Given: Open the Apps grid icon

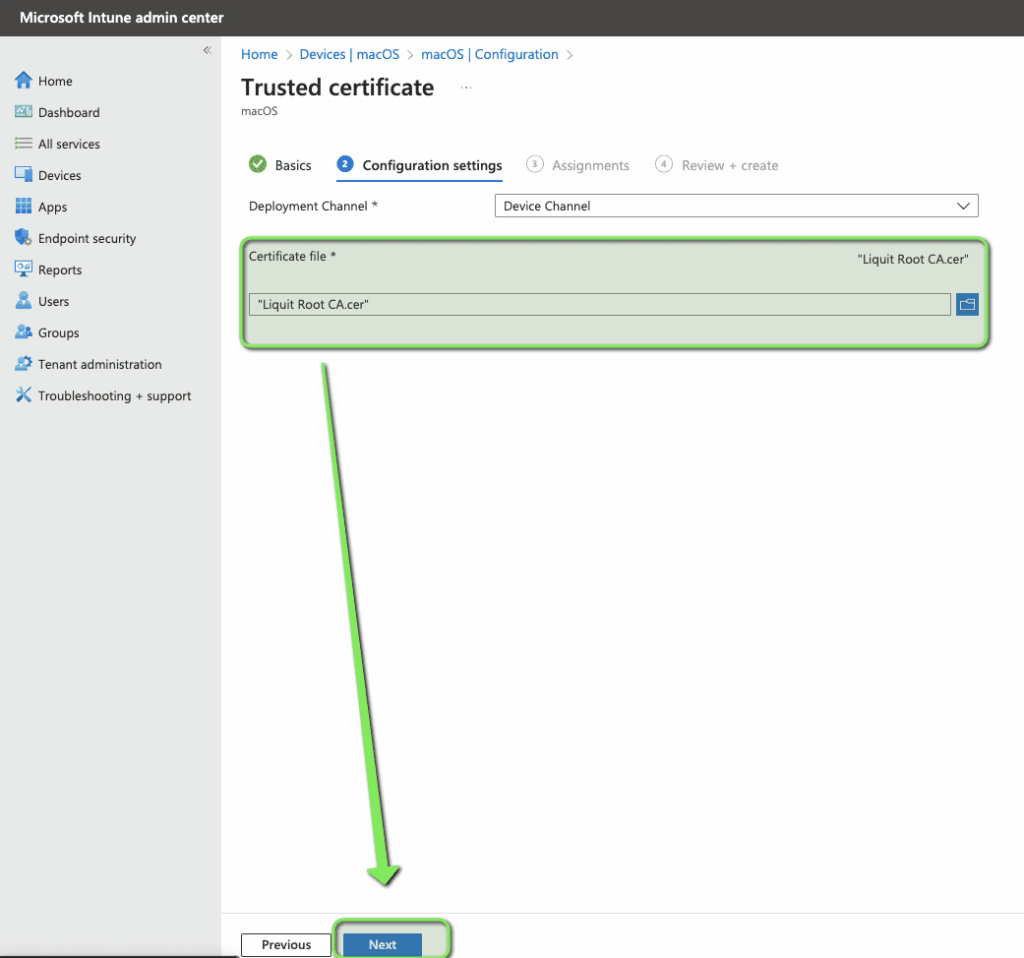Looking at the screenshot, I should [x=24, y=207].
